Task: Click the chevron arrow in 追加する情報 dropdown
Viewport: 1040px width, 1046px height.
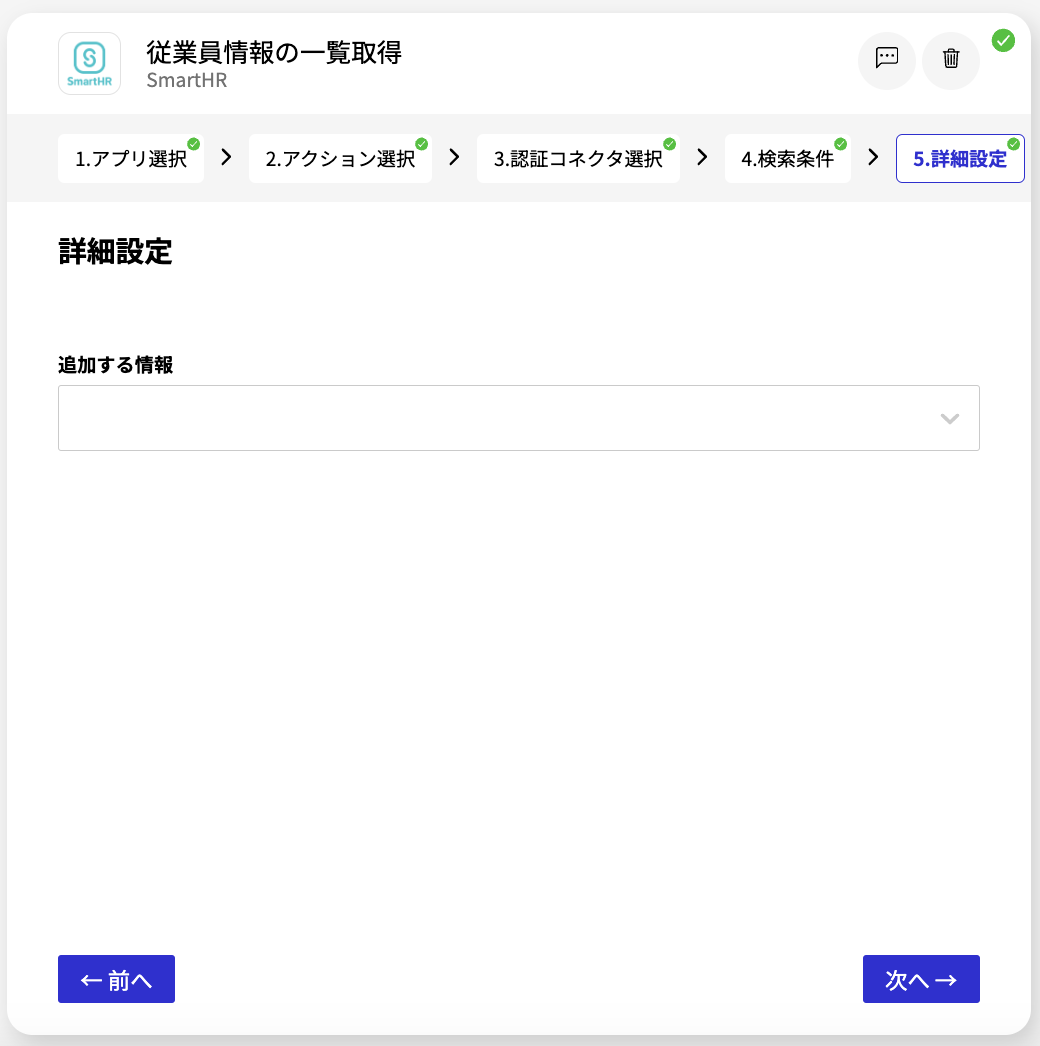Action: coord(949,419)
